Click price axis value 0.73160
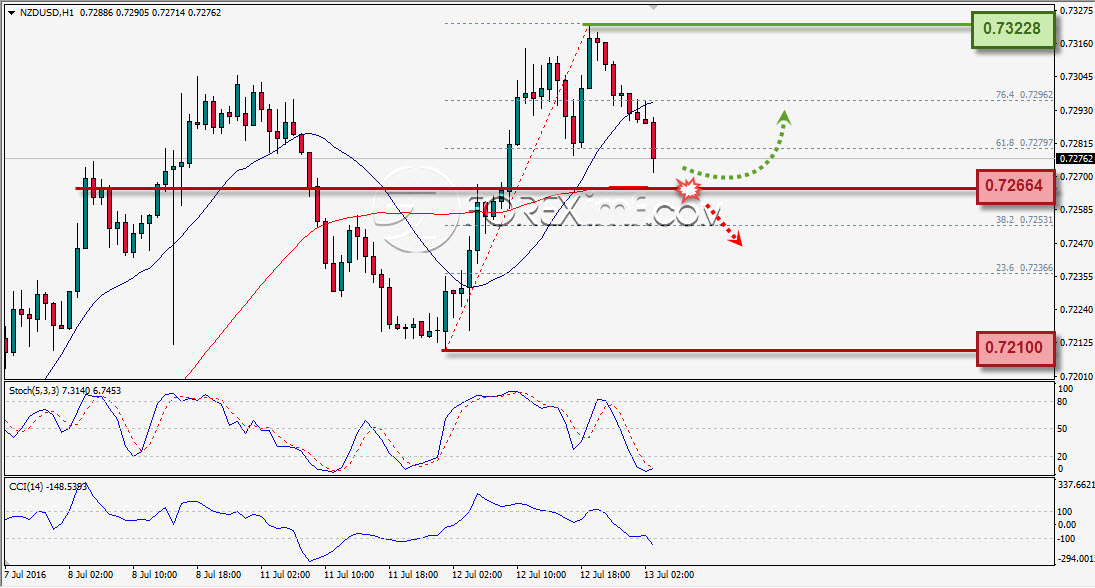This screenshot has width=1095, height=588. pos(1076,43)
